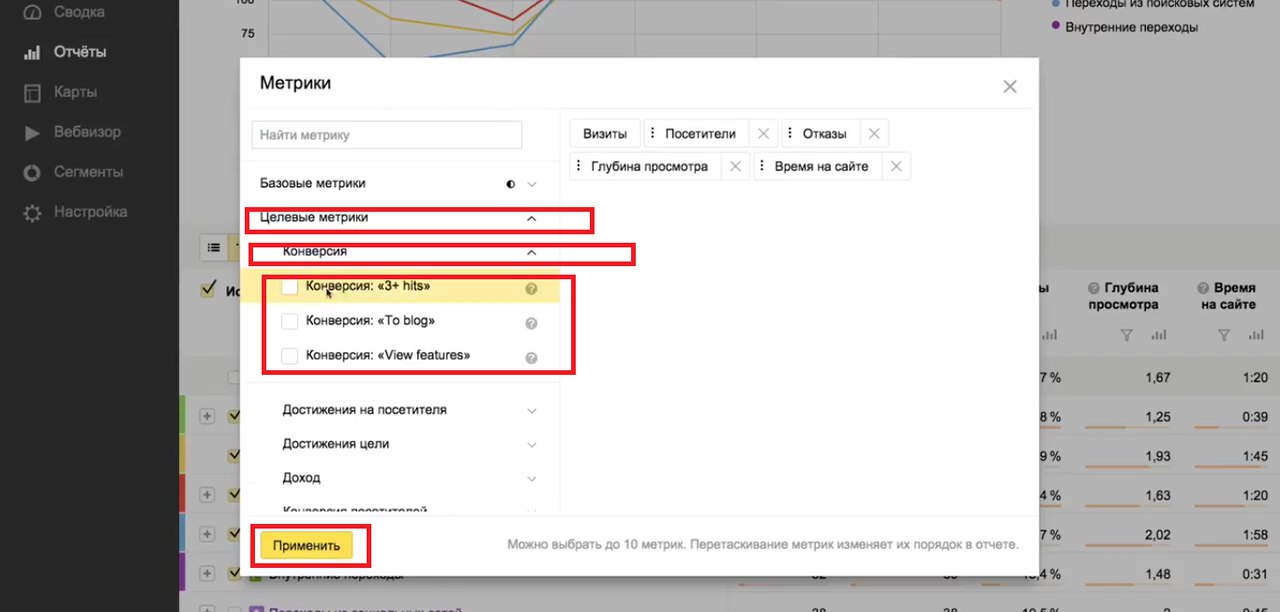
Task: Open the Отчёты reports section
Action: coord(80,52)
